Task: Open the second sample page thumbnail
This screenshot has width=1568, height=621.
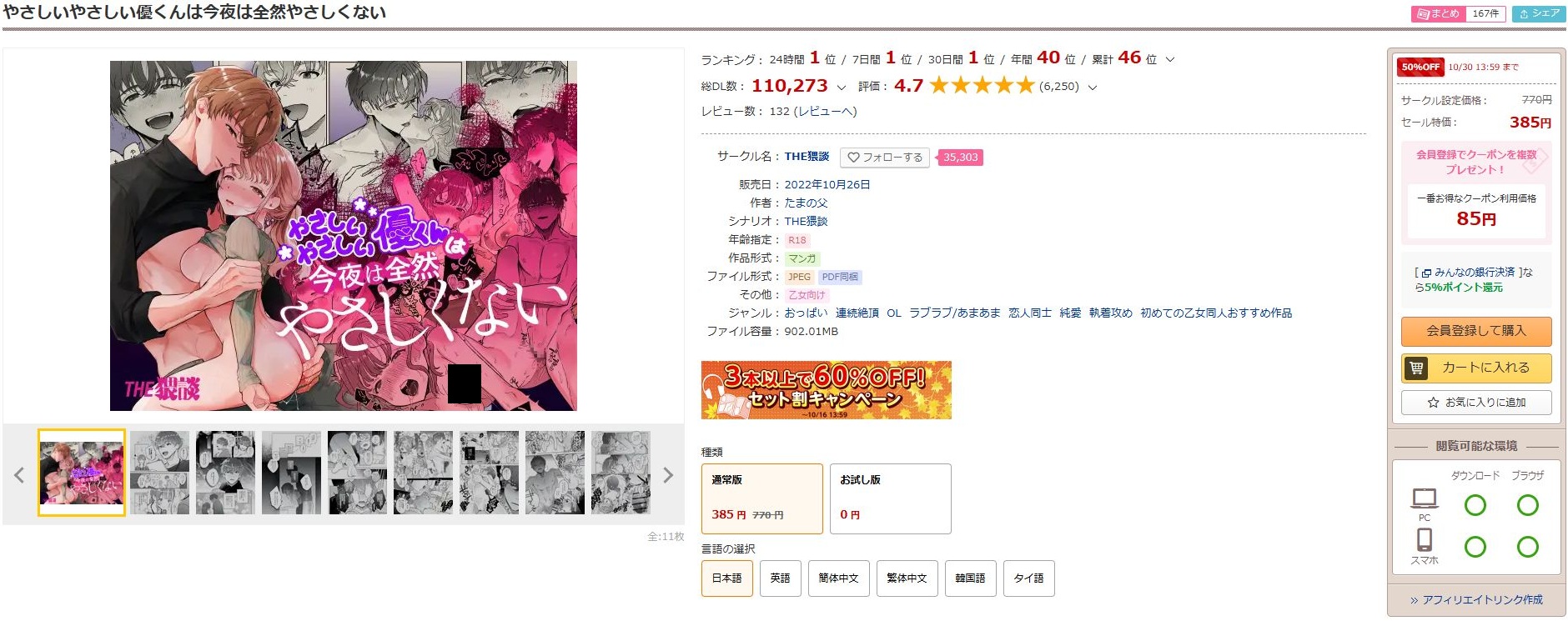Action: pos(159,473)
